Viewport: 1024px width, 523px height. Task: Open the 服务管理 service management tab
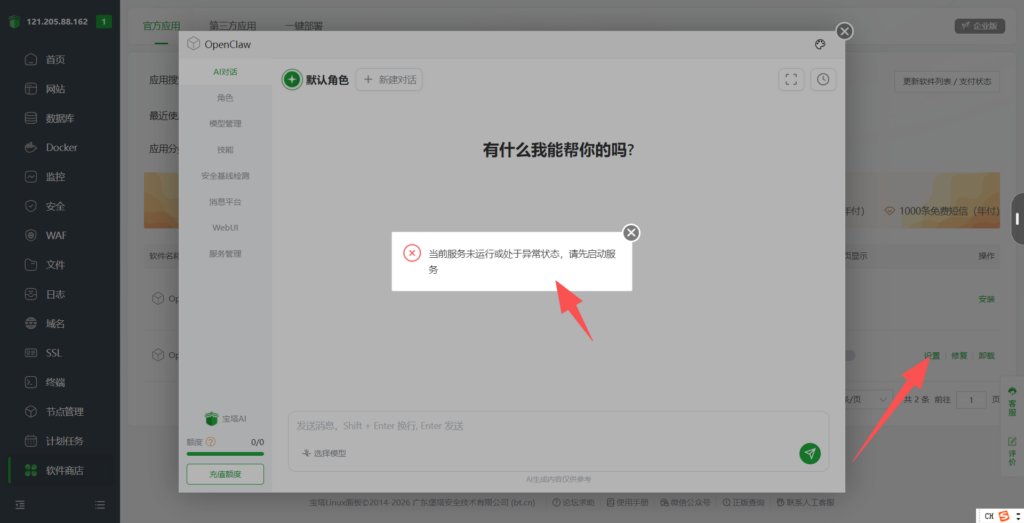225,253
